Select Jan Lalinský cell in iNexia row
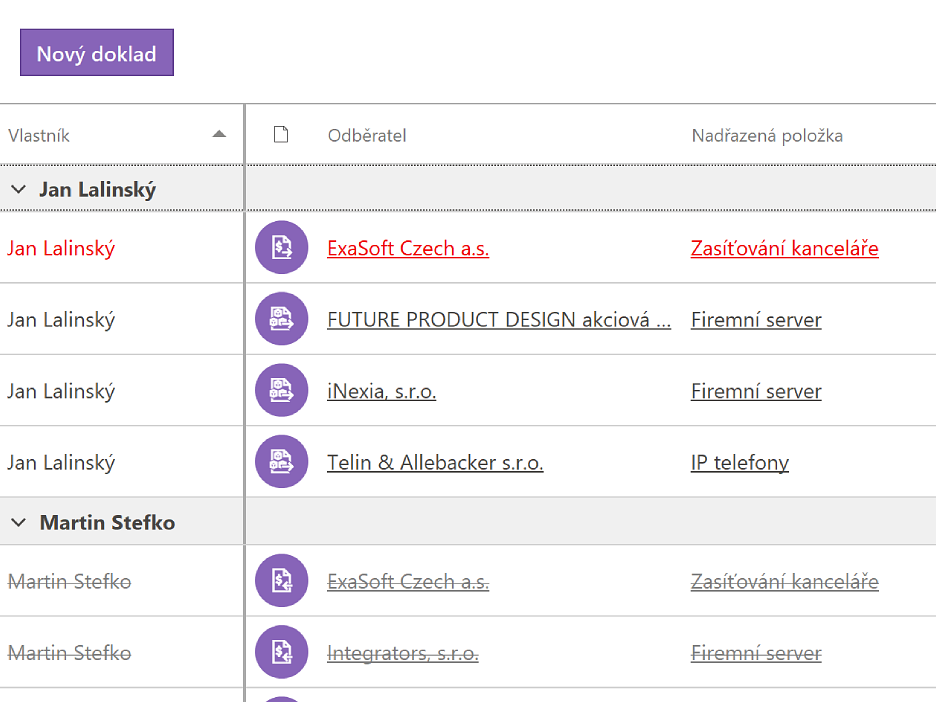The image size is (936, 702). point(61,391)
